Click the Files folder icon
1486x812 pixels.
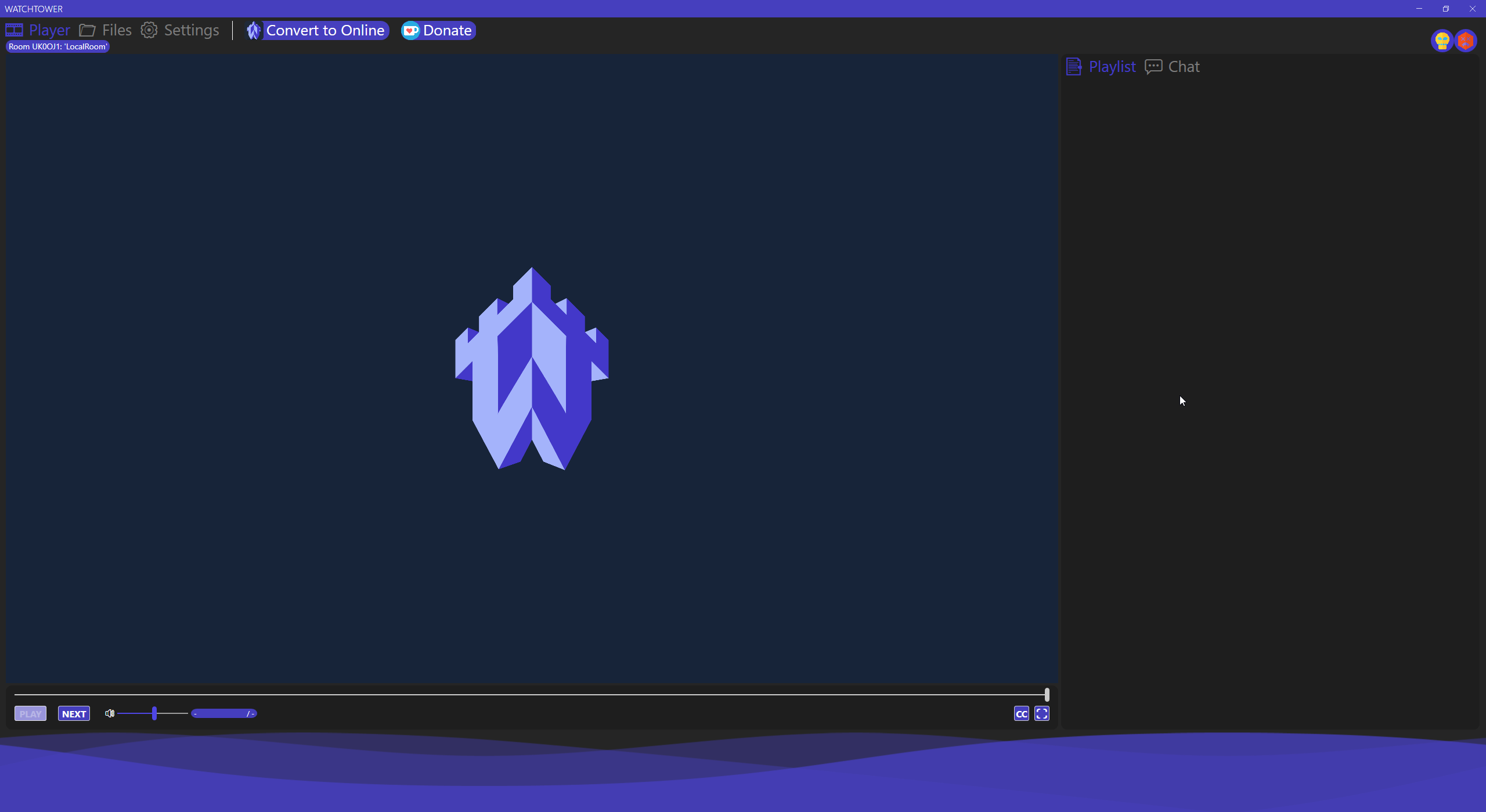pyautogui.click(x=87, y=30)
